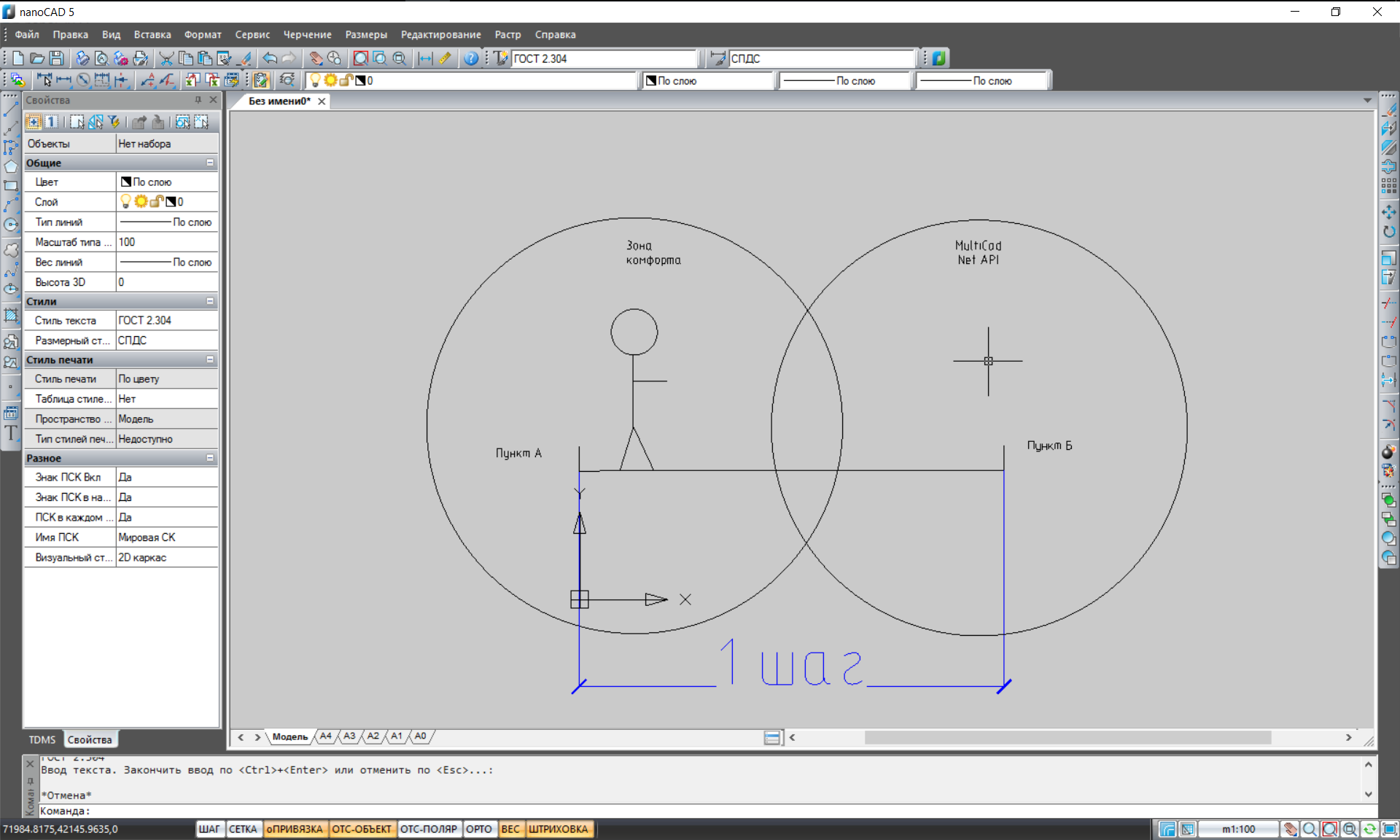Click the Цвет По слою color swatch
1400x840 pixels.
pyautogui.click(x=122, y=181)
